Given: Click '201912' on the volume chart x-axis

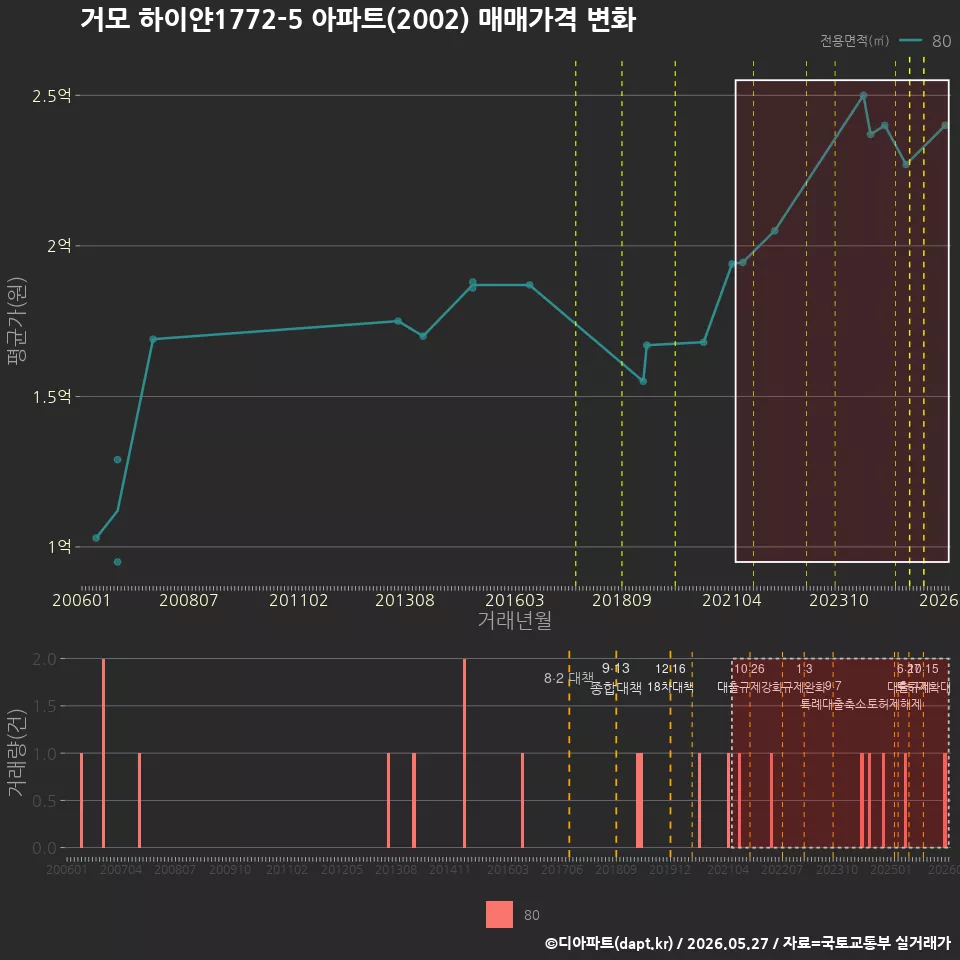Looking at the screenshot, I should (670, 869).
